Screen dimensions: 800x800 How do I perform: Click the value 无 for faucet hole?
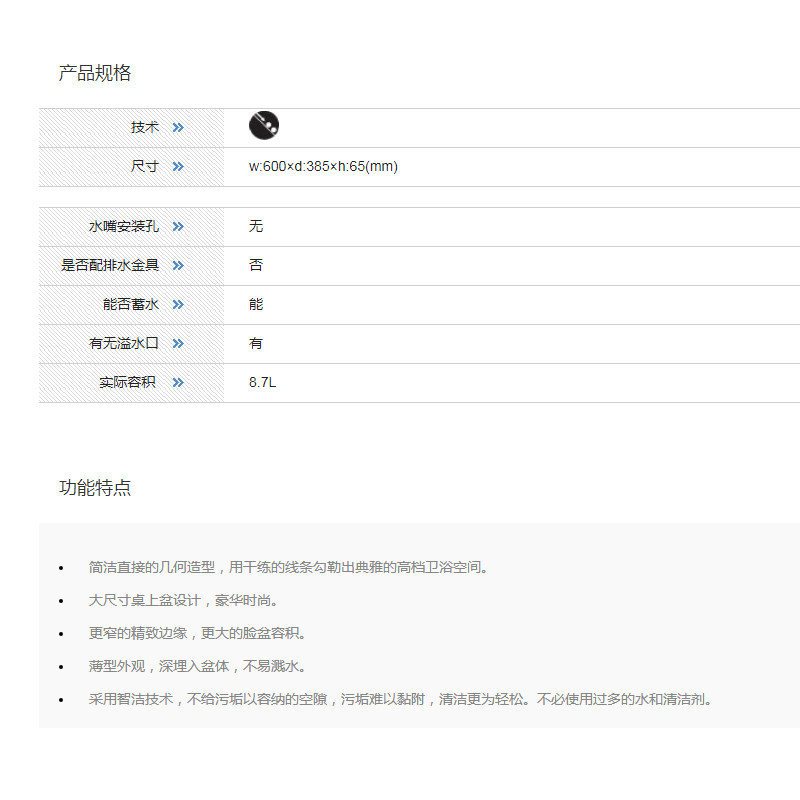click(x=256, y=226)
